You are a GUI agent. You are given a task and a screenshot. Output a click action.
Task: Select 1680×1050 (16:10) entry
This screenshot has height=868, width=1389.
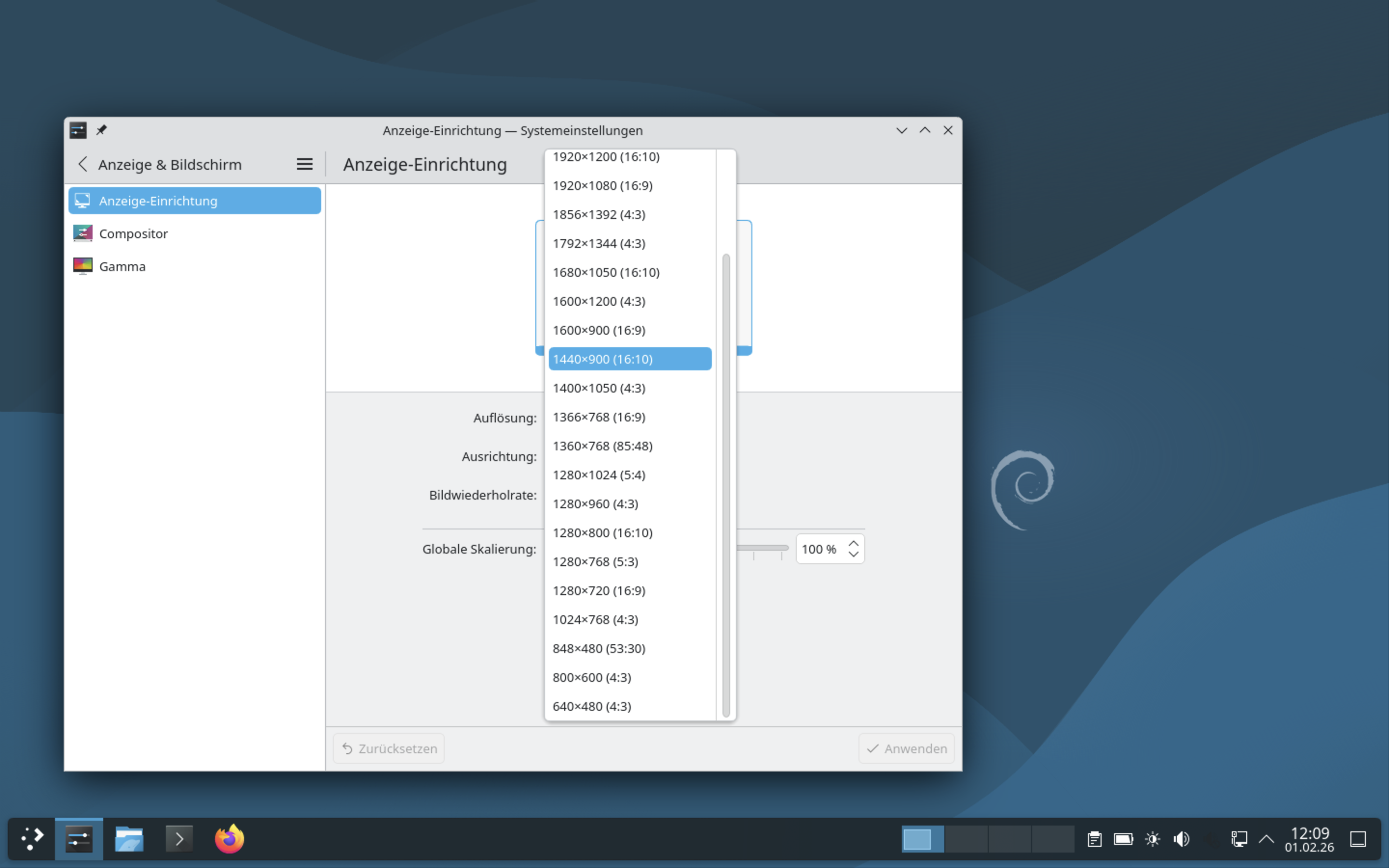[x=606, y=272]
